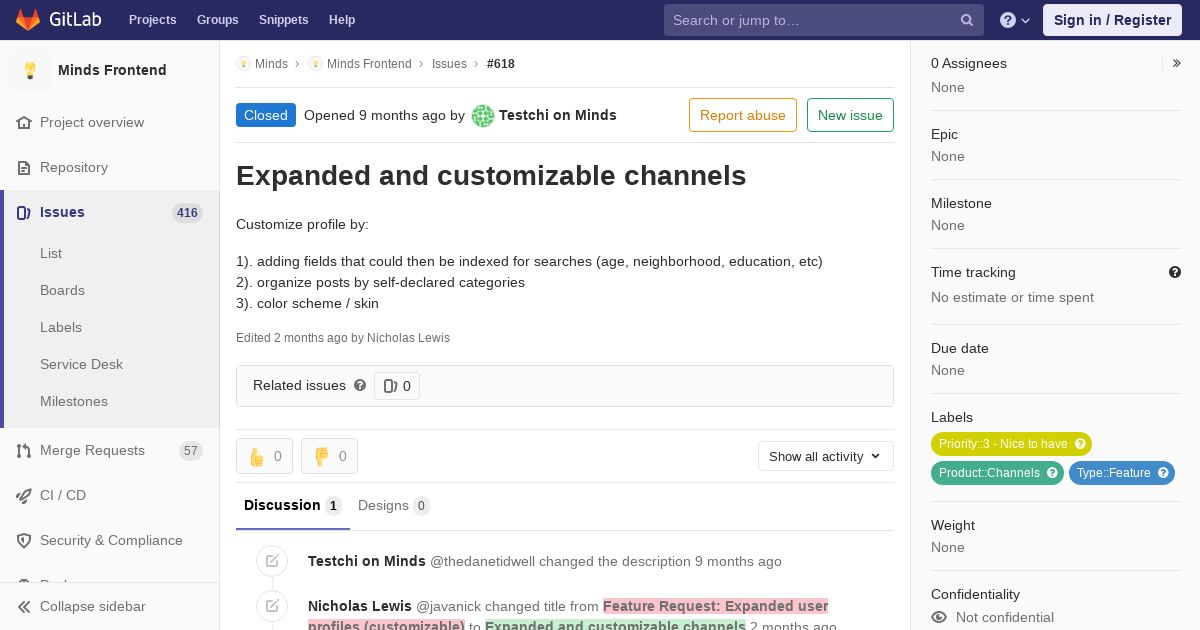The height and width of the screenshot is (630, 1200).
Task: Click the Repository file icon
Action: point(24,168)
